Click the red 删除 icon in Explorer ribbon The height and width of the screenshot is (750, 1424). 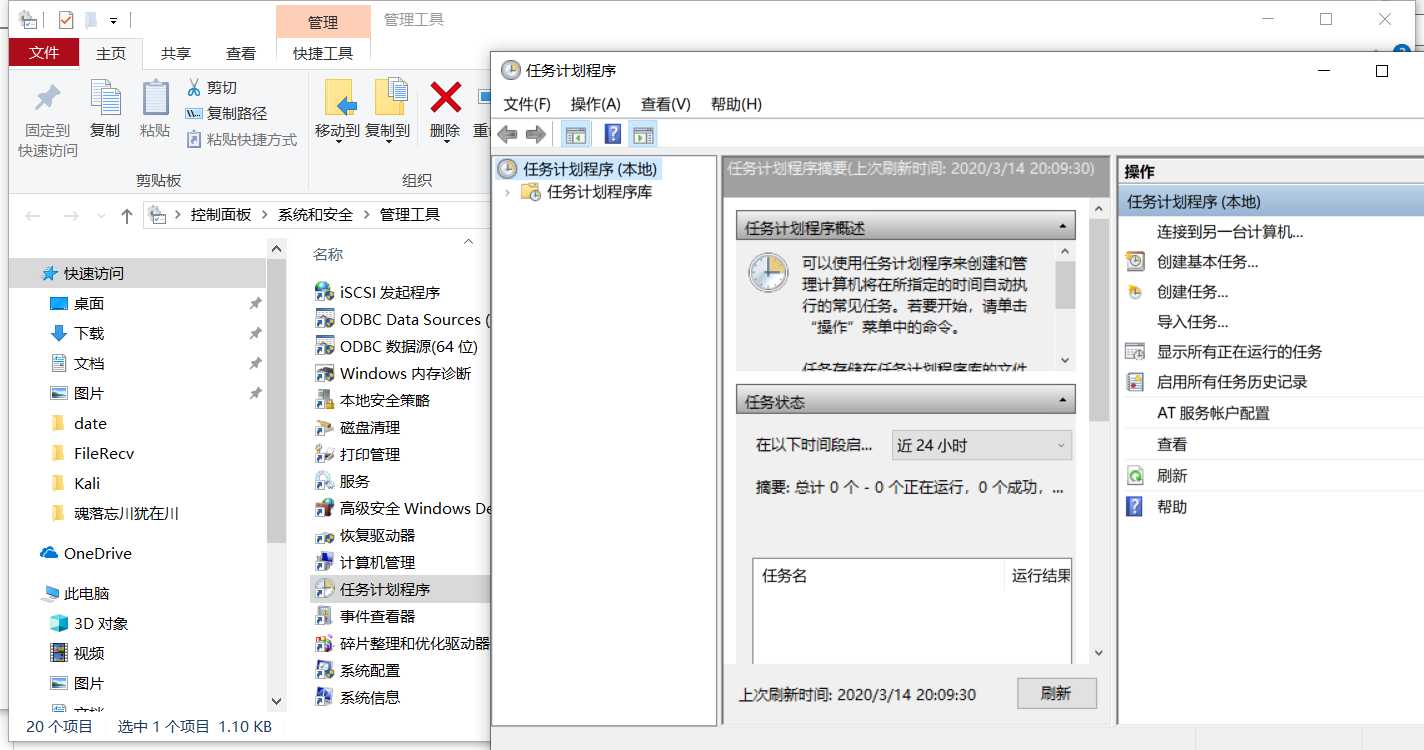(x=445, y=97)
